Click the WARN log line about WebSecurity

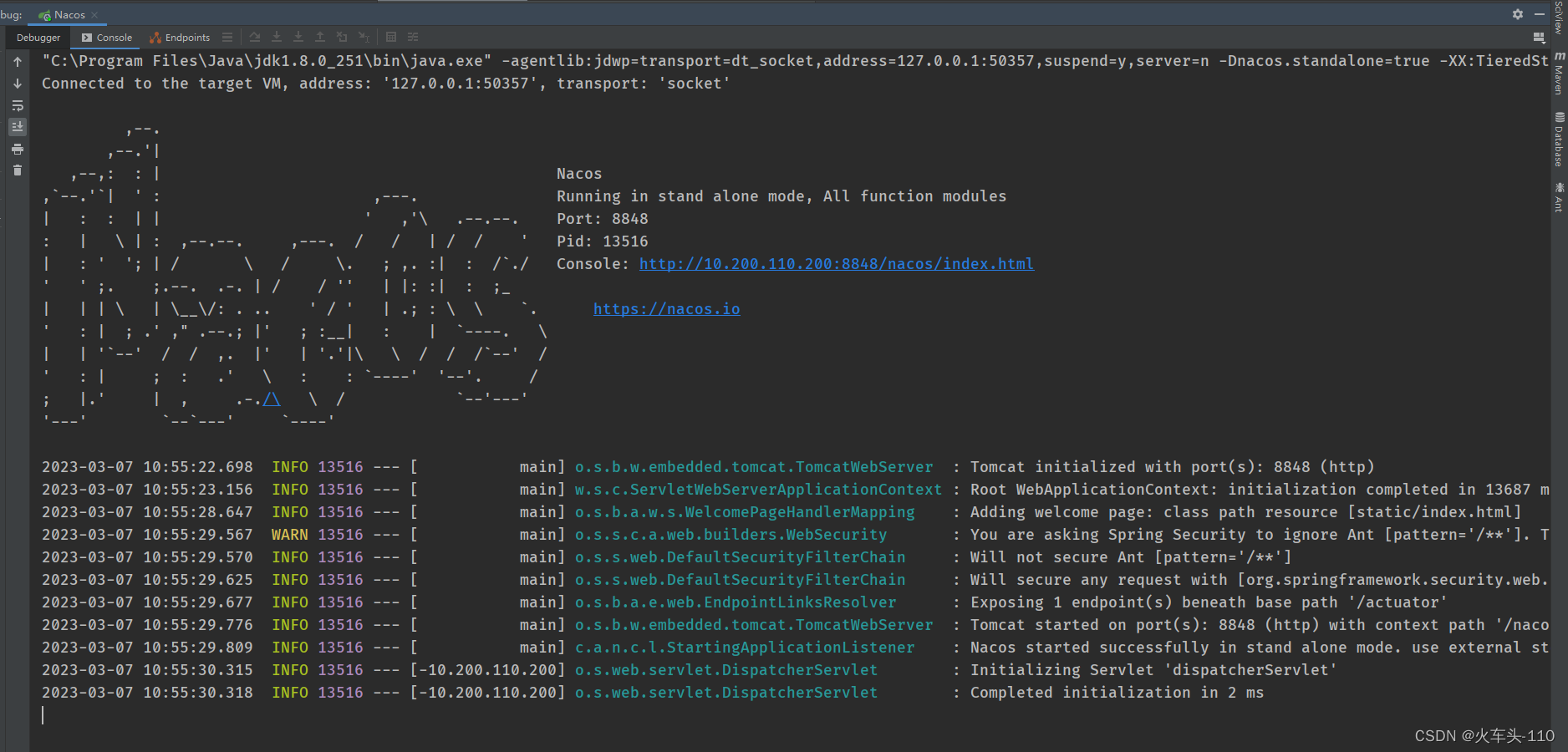[x=796, y=535]
